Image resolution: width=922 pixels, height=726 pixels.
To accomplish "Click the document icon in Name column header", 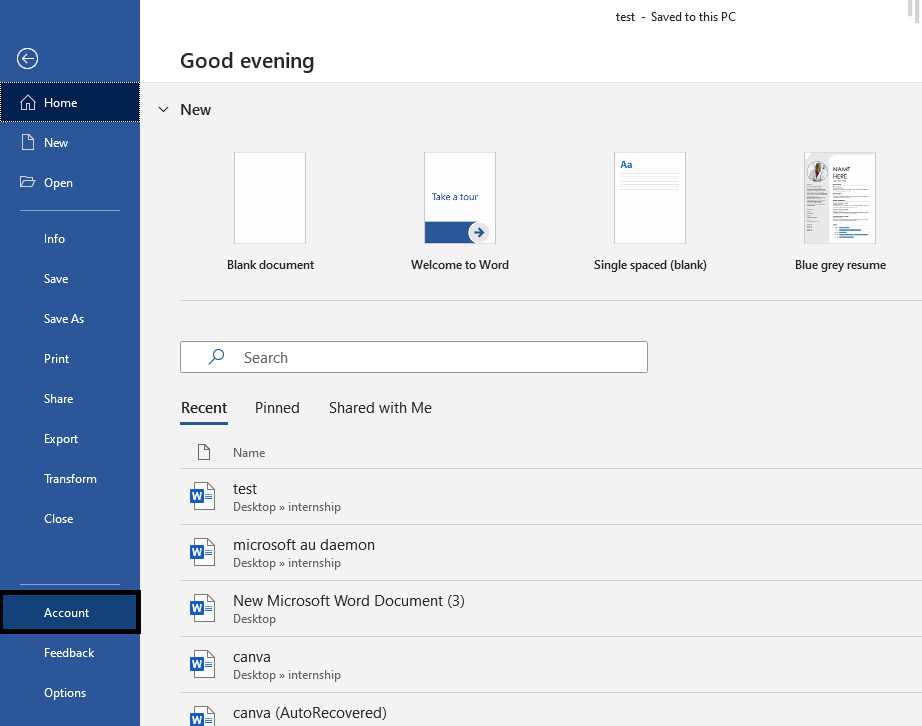I will point(204,452).
